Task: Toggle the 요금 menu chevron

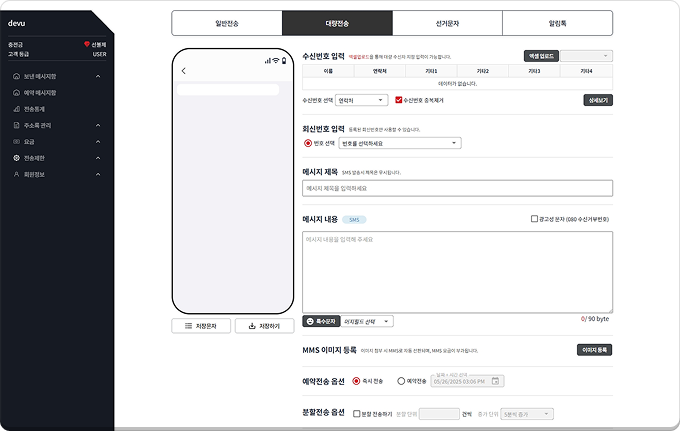Action: pyautogui.click(x=98, y=142)
